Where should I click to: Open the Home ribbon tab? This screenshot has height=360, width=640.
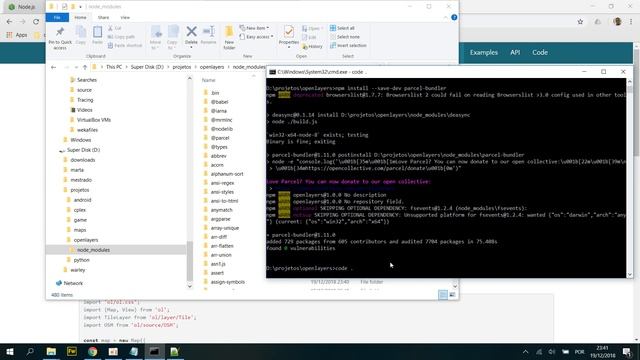[x=80, y=18]
